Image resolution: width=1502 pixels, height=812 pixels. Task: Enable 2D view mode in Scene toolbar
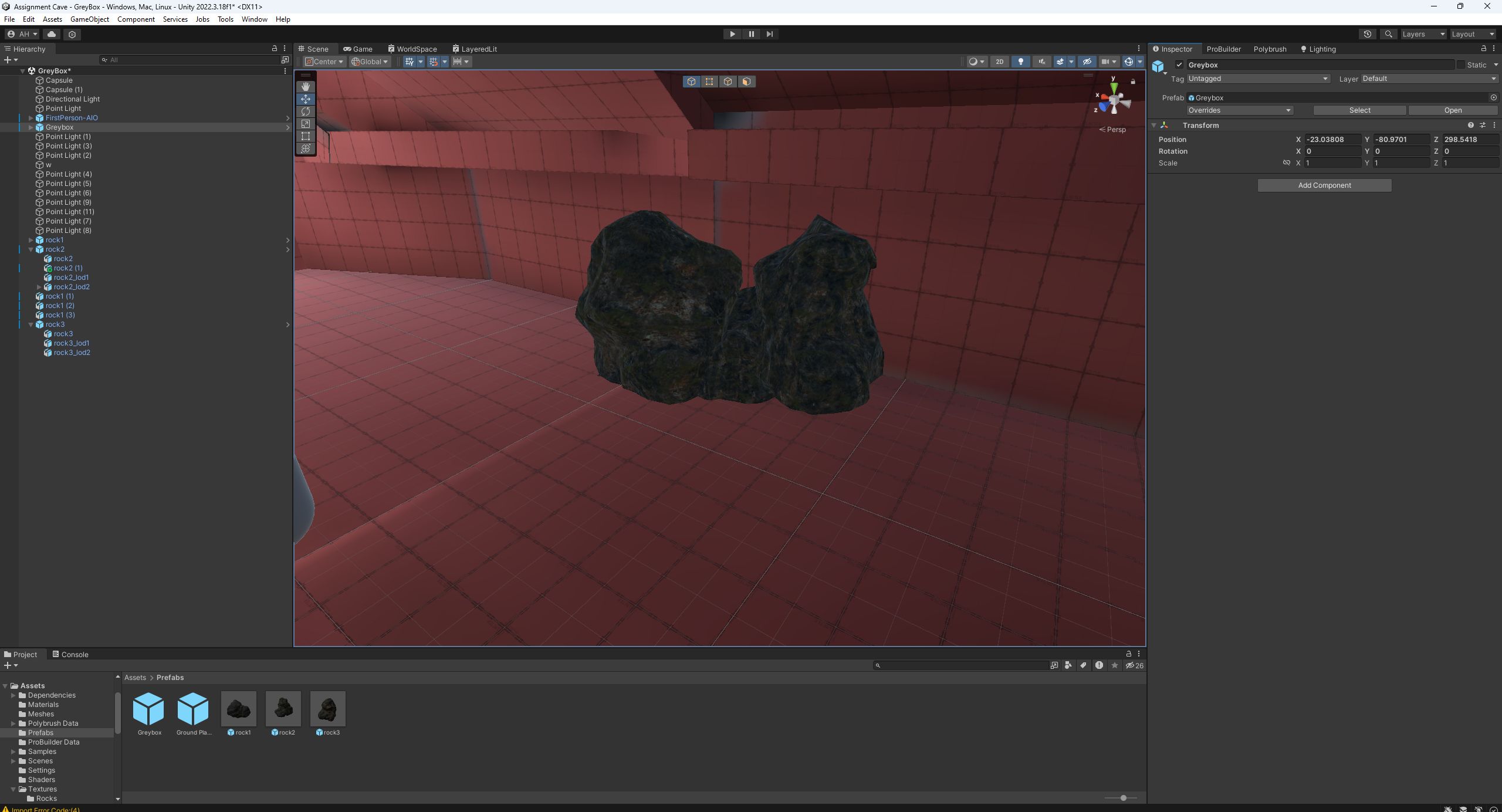point(1000,62)
